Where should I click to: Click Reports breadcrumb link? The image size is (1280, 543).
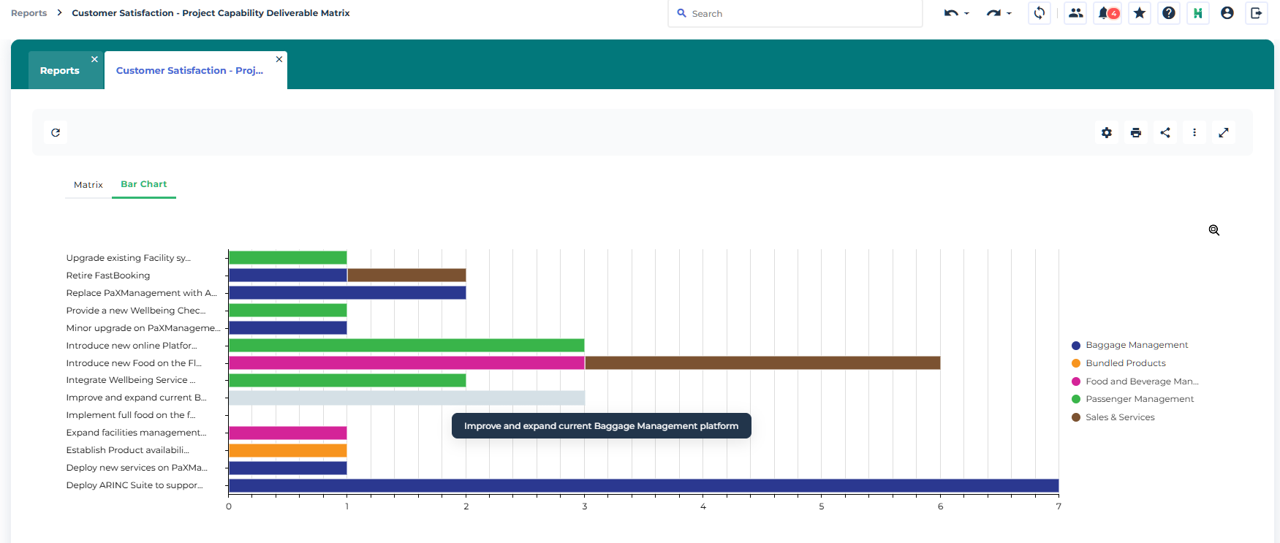pos(29,13)
